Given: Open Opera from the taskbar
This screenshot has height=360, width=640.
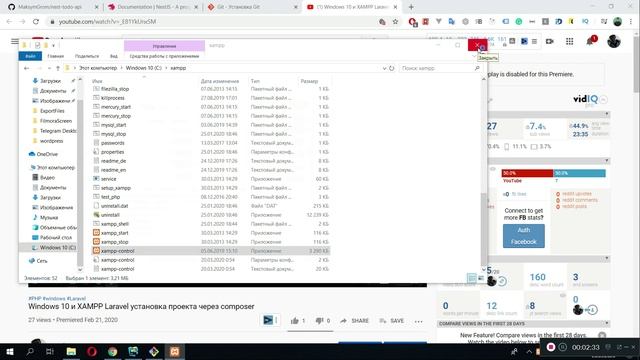Looking at the screenshot, I should pos(92,351).
